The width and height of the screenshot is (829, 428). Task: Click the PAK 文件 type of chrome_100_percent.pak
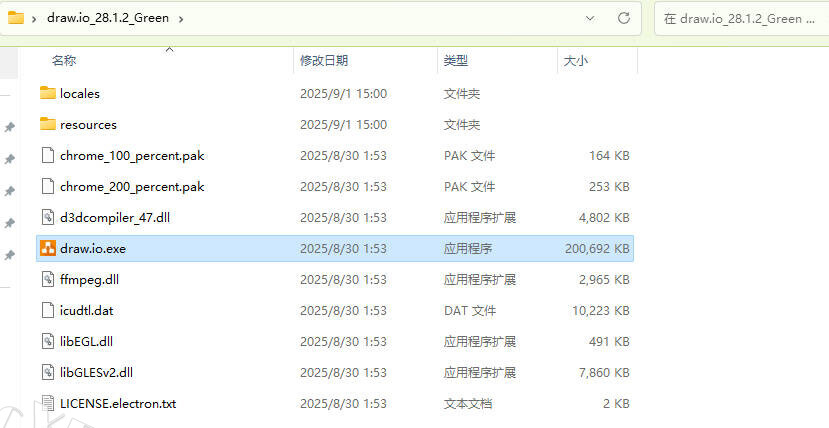point(469,156)
